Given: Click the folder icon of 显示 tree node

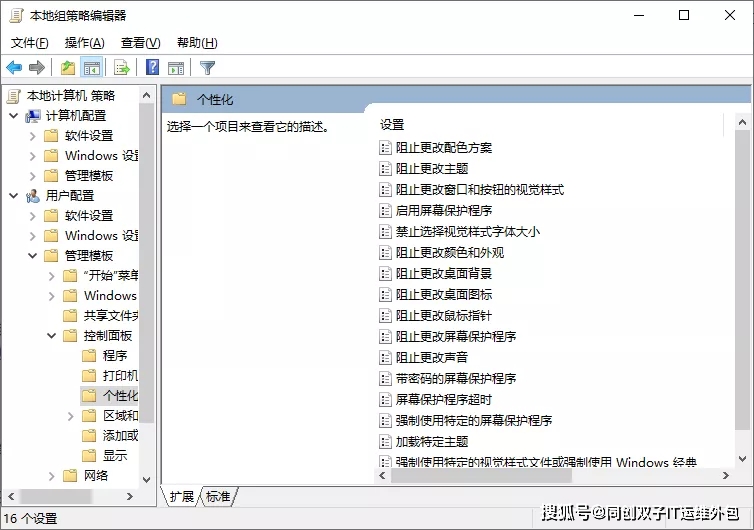Looking at the screenshot, I should 89,455.
